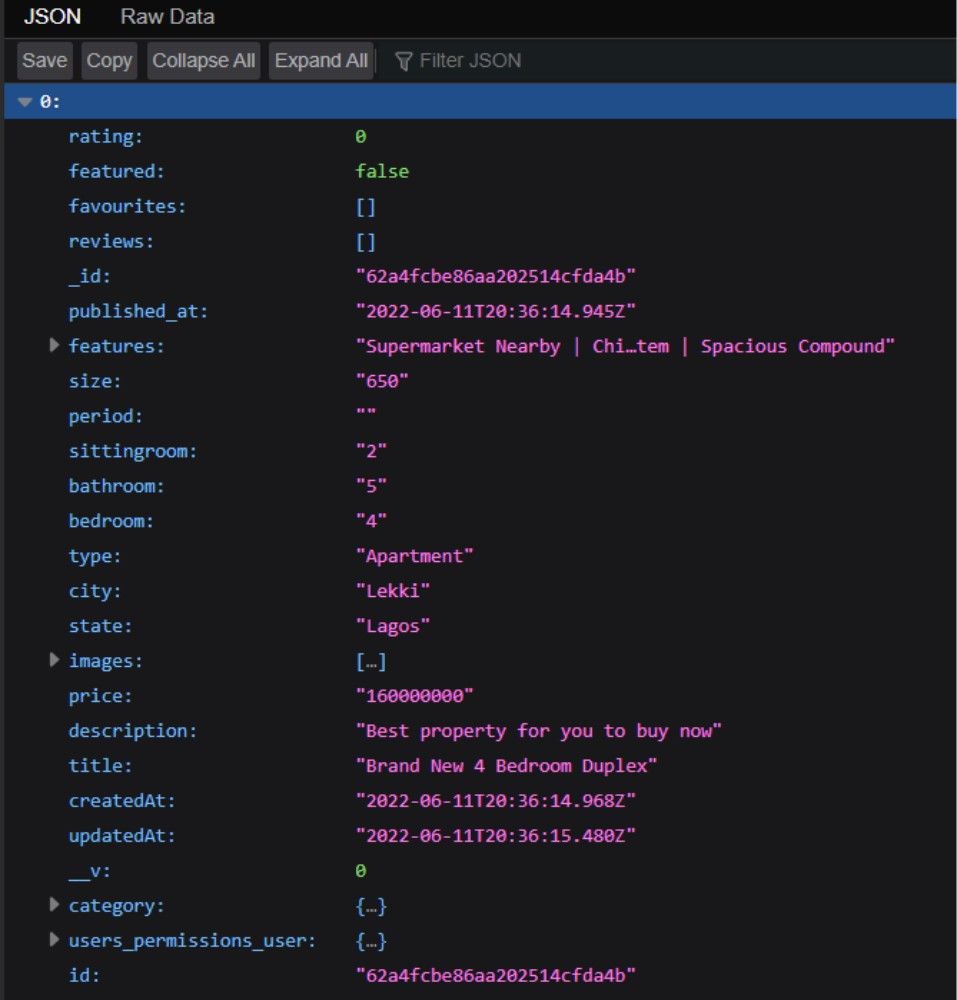Select the favourites empty array value
Image resolution: width=957 pixels, height=1000 pixels.
pyautogui.click(x=366, y=207)
